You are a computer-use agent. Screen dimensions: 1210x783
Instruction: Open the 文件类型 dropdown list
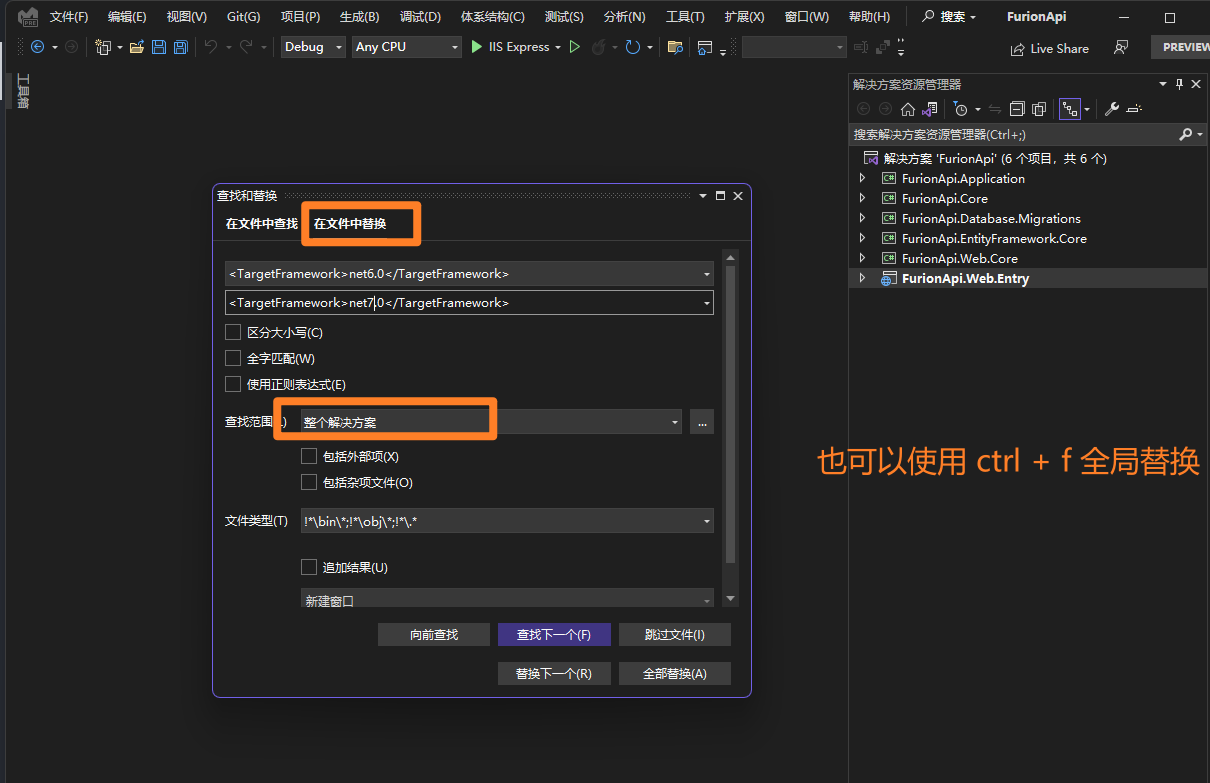707,521
